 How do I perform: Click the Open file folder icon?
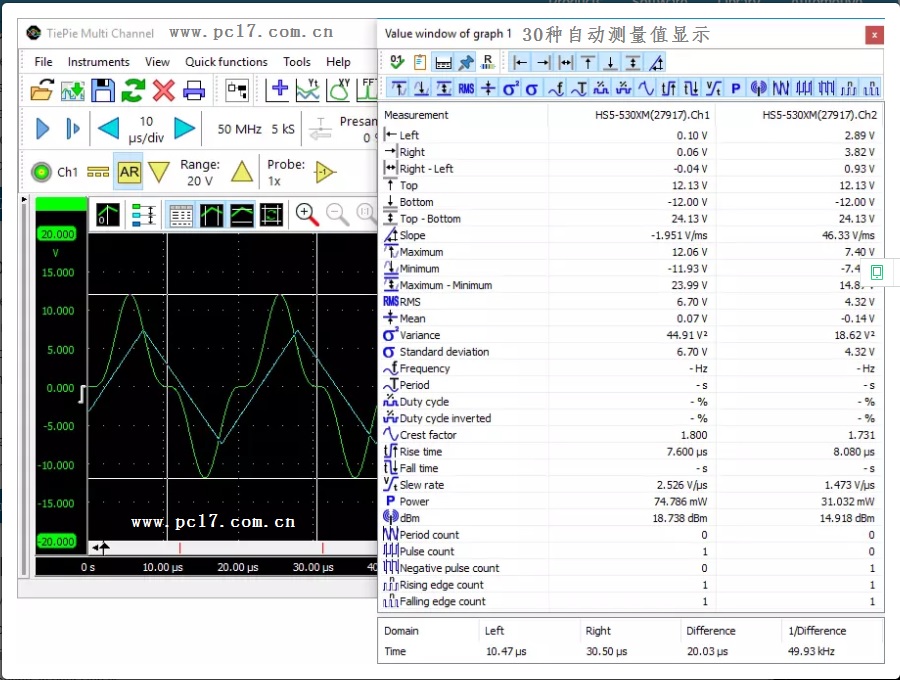(x=41, y=91)
